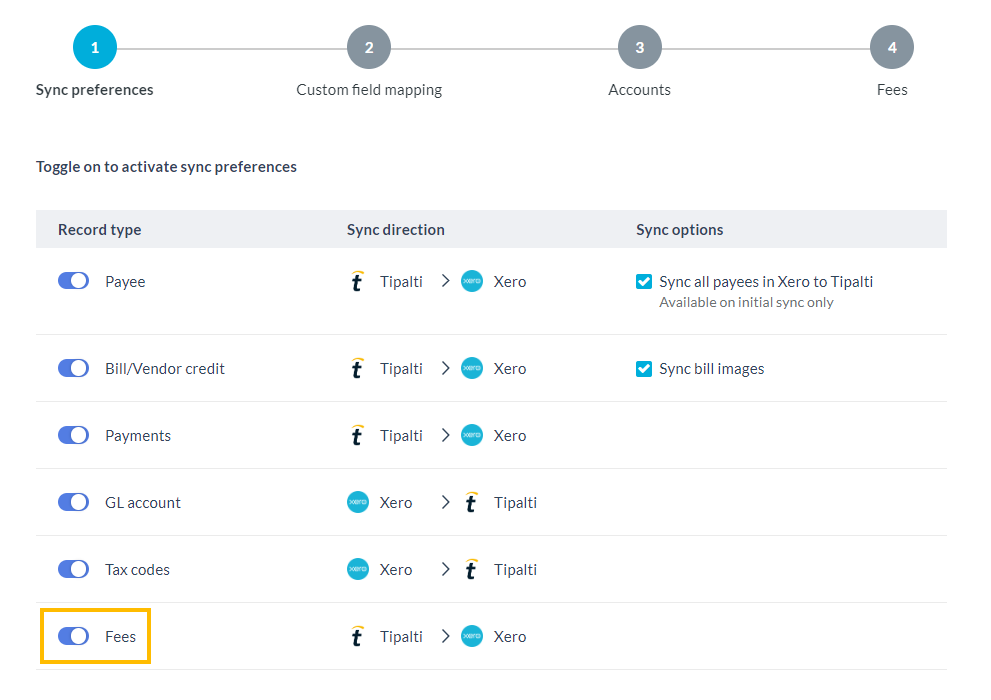Select the Tipalti icon in the Tax codes row
This screenshot has height=700, width=991.
click(x=470, y=569)
